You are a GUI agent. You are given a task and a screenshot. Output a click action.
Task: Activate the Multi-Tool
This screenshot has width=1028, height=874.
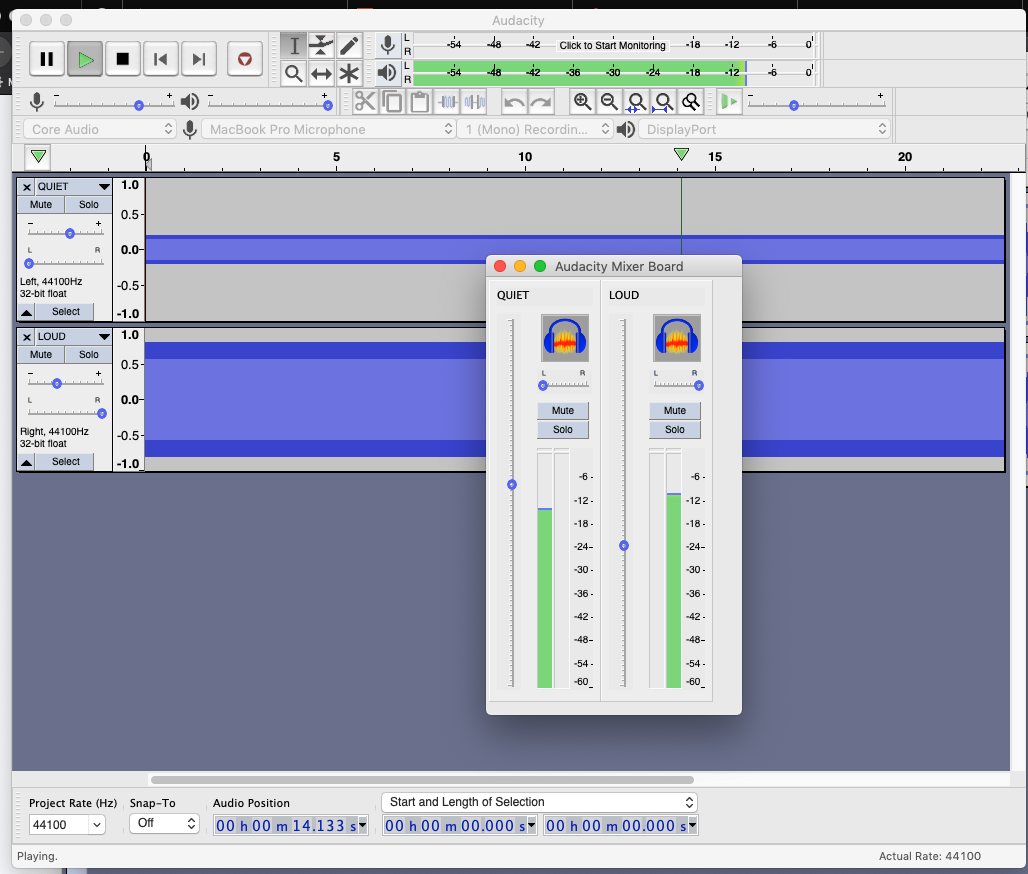click(349, 73)
